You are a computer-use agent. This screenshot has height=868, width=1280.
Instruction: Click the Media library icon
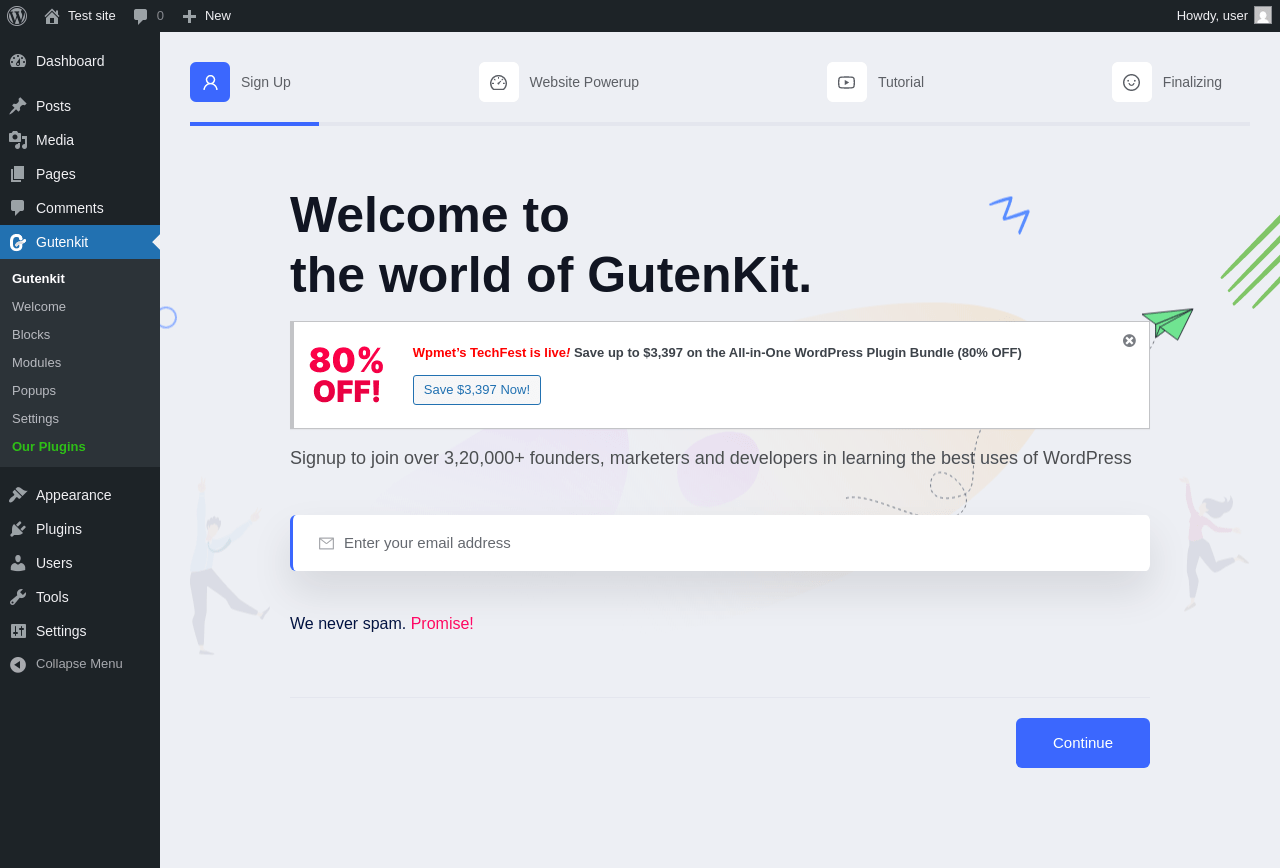point(18,140)
